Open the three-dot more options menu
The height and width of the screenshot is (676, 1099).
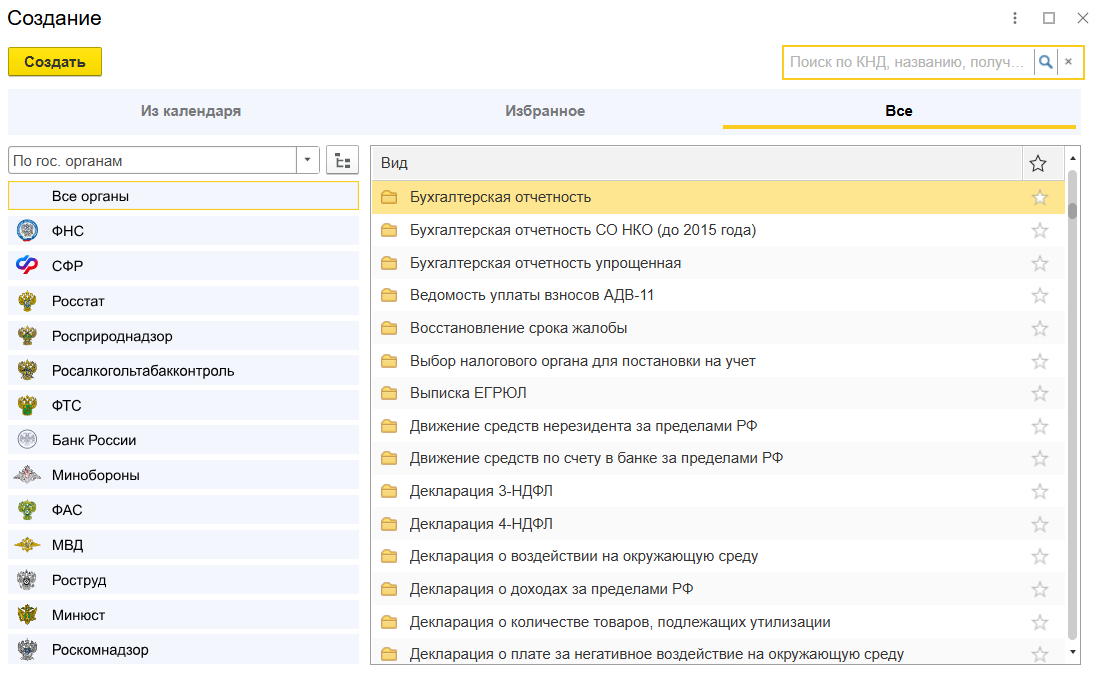pyautogui.click(x=1015, y=18)
